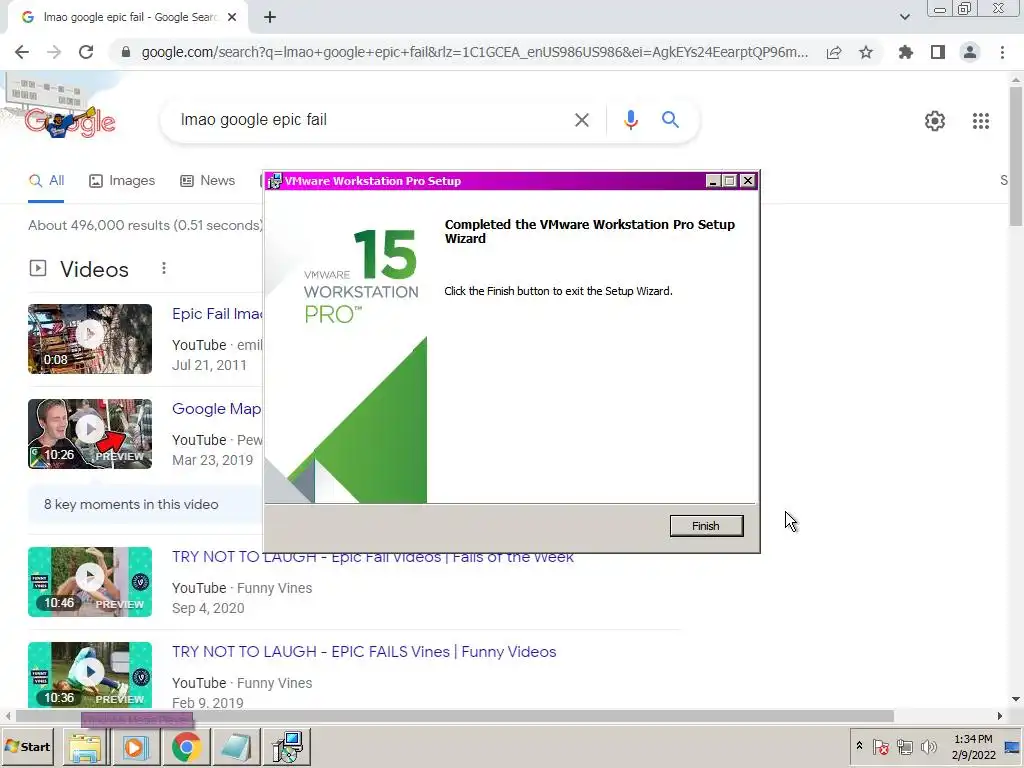Image resolution: width=1024 pixels, height=768 pixels.
Task: Open the Google apps grid
Action: (980, 121)
